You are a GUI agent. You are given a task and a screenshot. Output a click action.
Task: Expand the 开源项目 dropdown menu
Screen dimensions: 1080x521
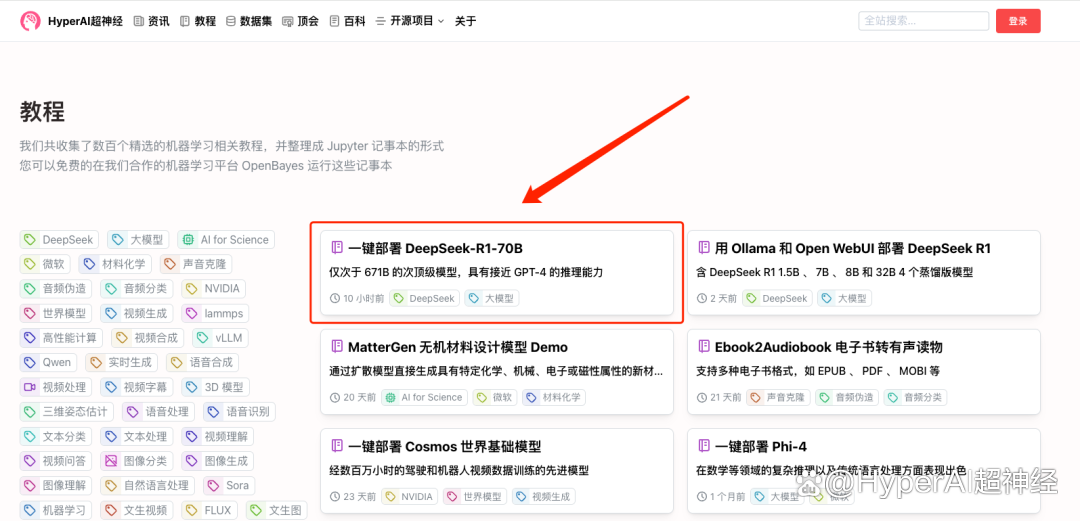tap(410, 21)
